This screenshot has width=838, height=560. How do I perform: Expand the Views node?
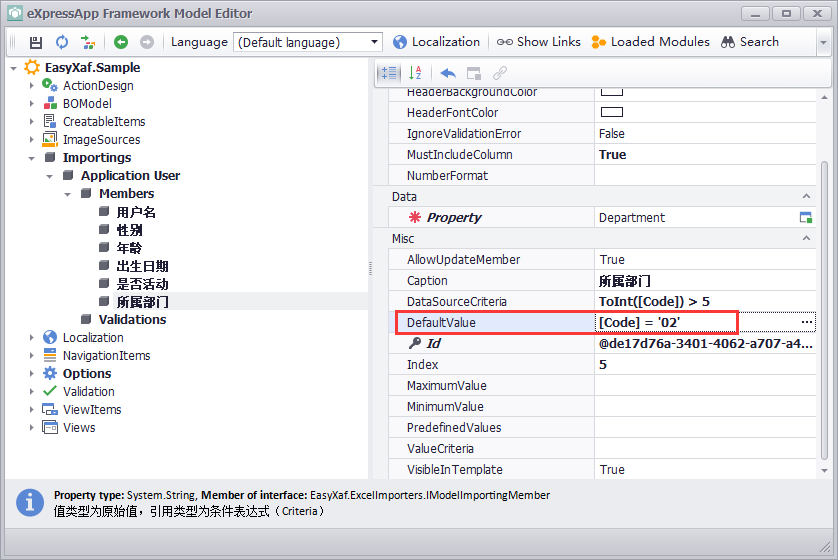click(x=32, y=427)
